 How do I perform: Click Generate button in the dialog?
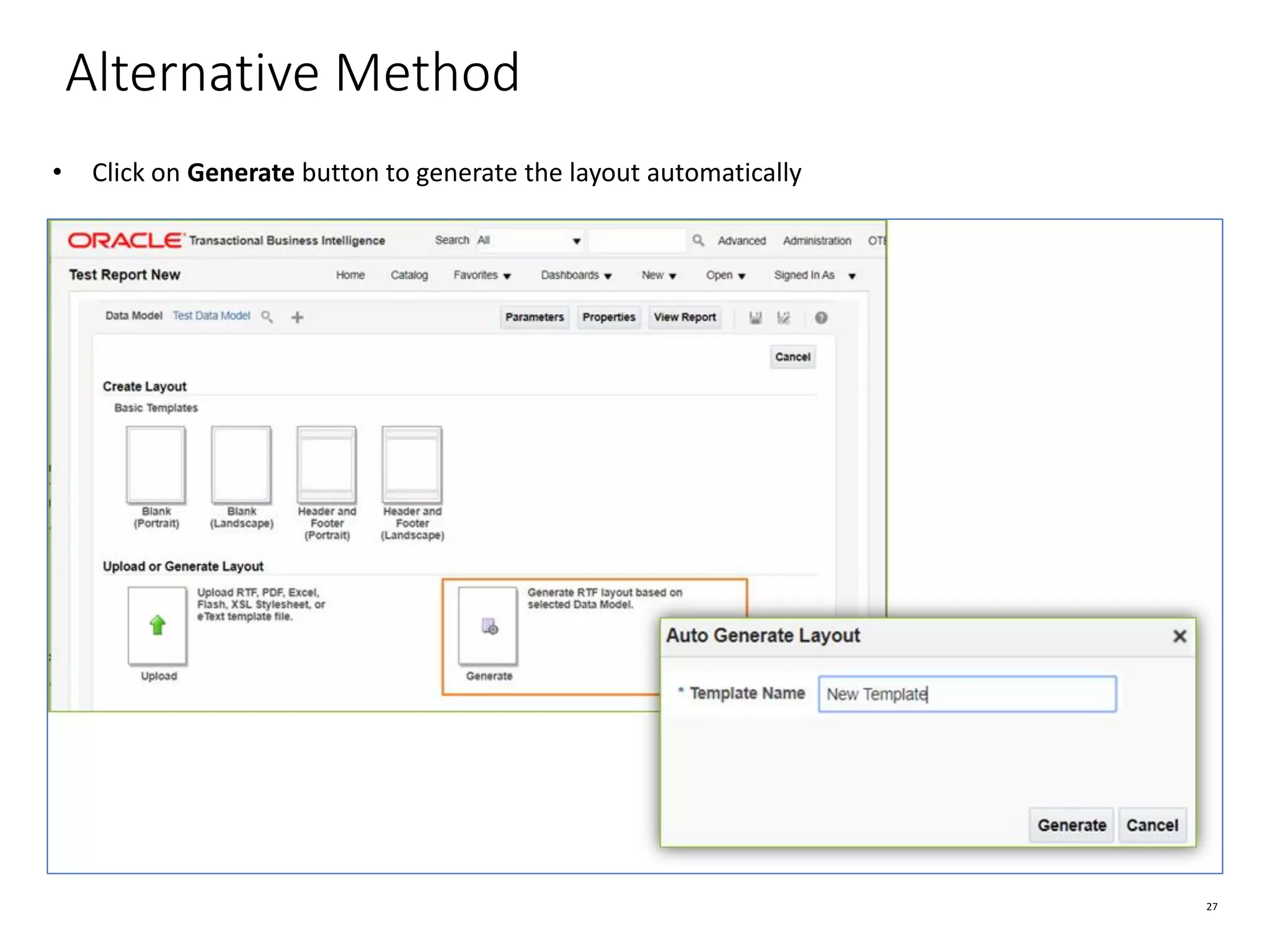coord(1072,826)
